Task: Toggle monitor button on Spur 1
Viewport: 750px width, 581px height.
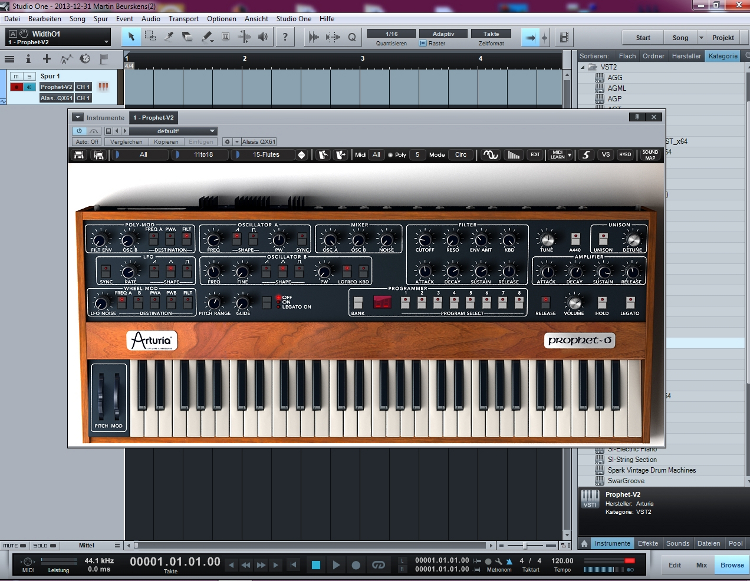Action: click(30, 87)
